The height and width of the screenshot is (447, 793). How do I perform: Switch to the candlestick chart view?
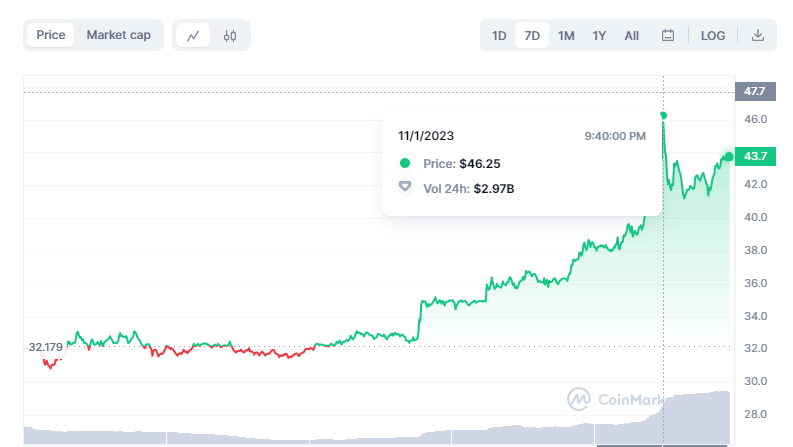point(230,35)
